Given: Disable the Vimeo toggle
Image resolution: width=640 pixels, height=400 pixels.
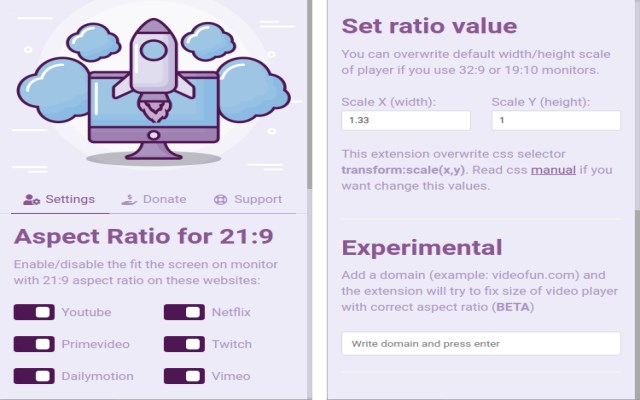Looking at the screenshot, I should tap(184, 376).
